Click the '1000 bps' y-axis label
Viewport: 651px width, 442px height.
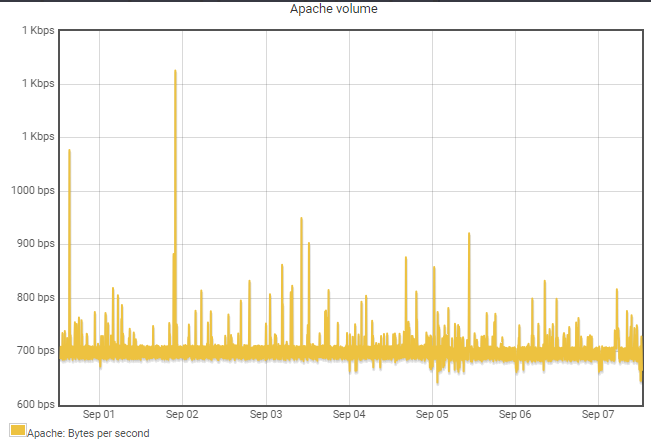[33, 190]
